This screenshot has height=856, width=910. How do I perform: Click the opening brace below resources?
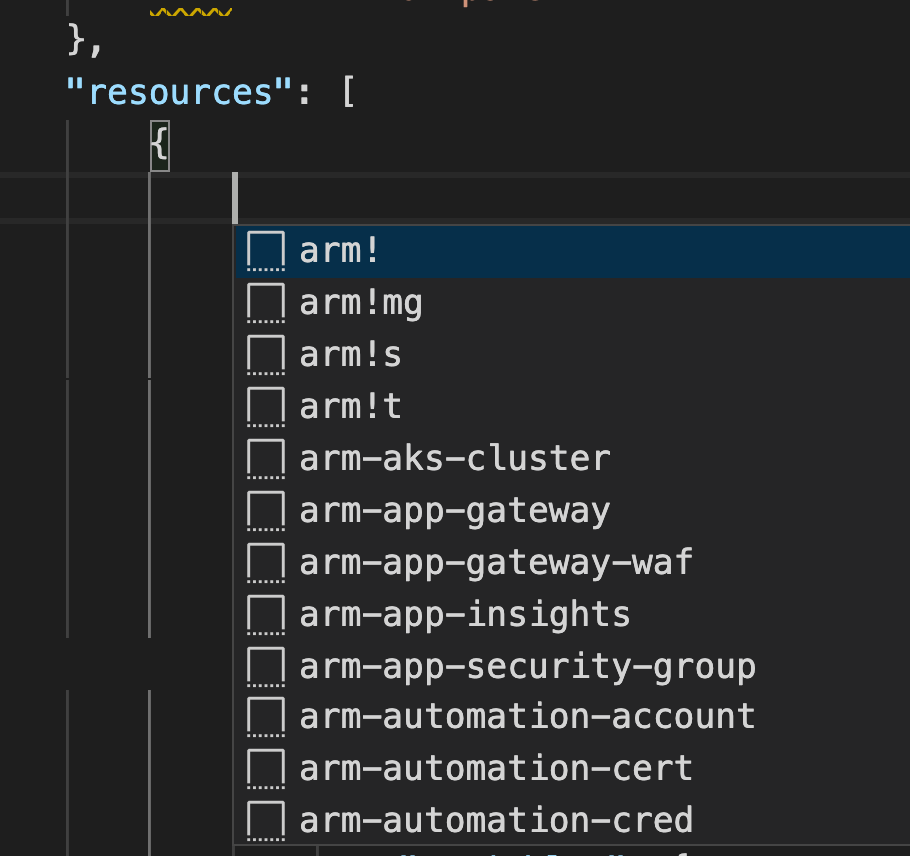[160, 145]
